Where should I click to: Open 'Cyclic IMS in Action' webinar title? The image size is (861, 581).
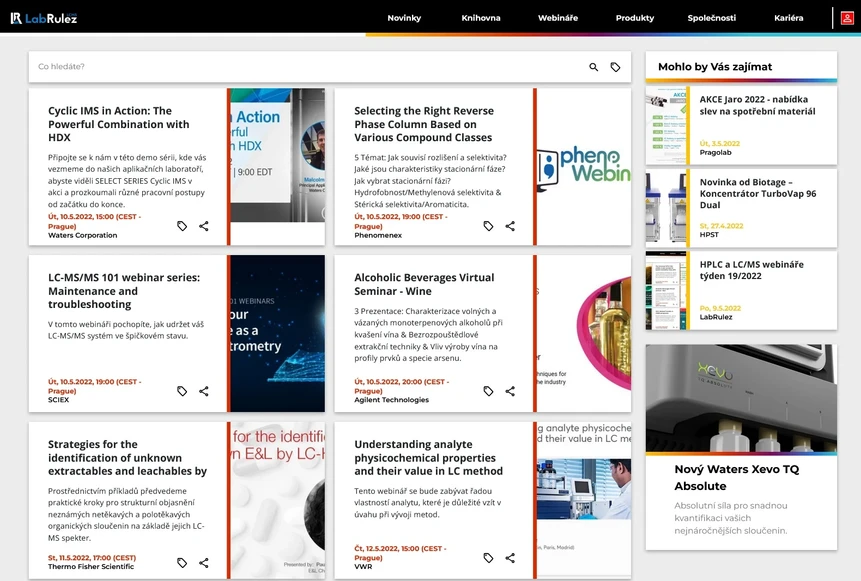[x=119, y=124]
